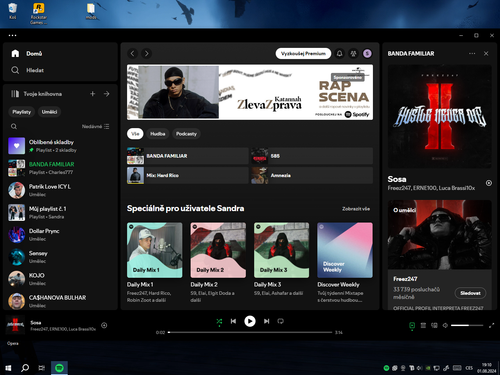Open BANDA FAMILIAR shortcut tile
The image size is (500, 375).
188,156
